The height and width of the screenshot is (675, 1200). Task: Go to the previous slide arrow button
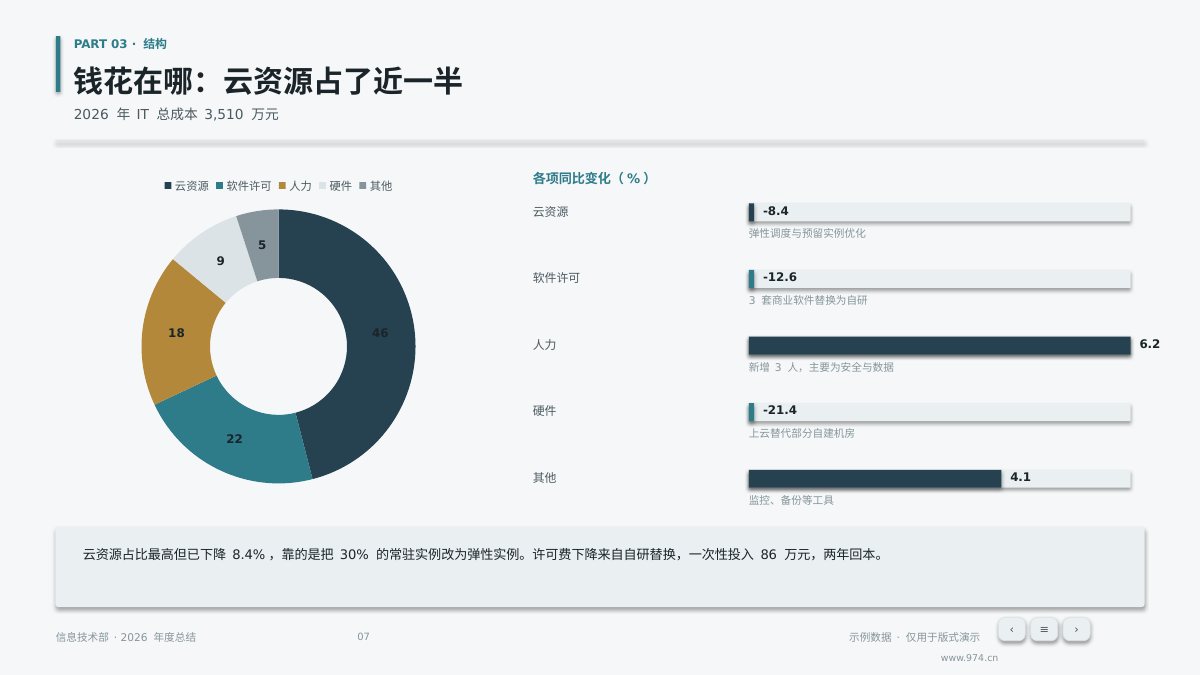click(x=1012, y=629)
